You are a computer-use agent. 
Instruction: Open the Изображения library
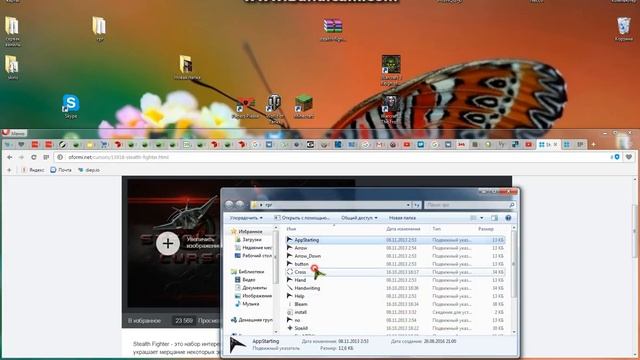click(x=253, y=296)
